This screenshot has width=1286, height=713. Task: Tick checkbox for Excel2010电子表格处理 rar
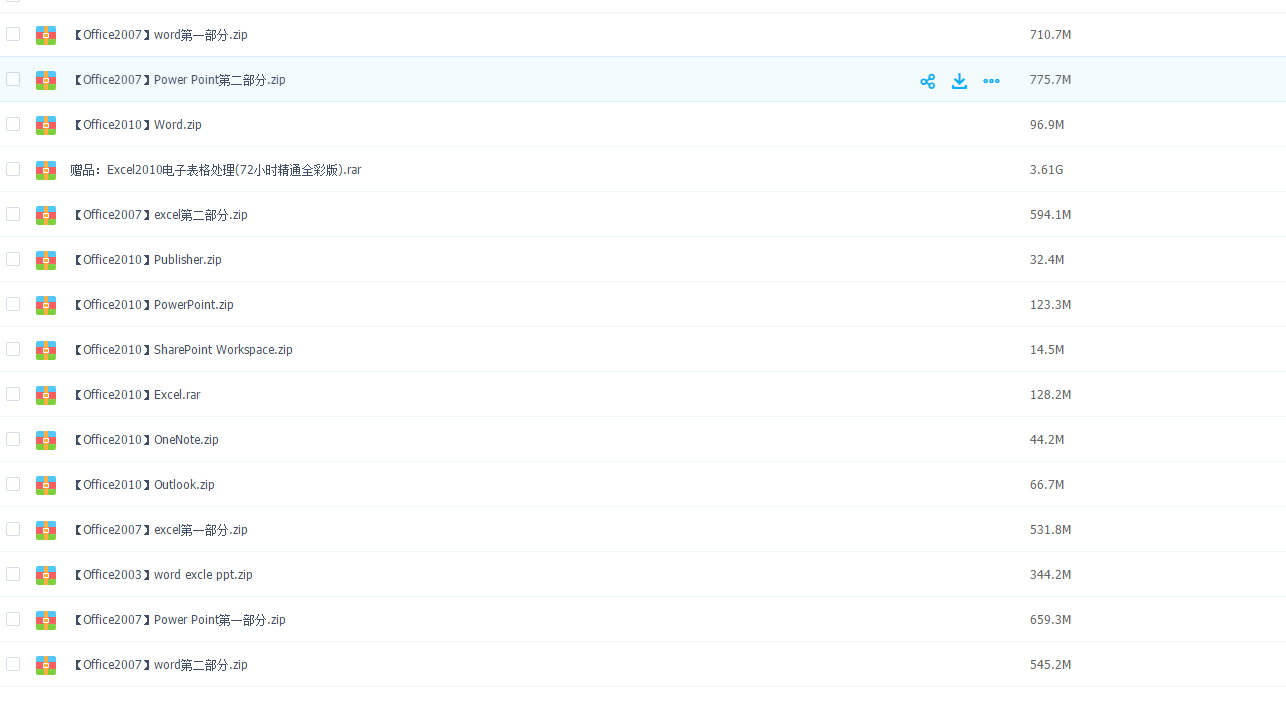pos(13,169)
